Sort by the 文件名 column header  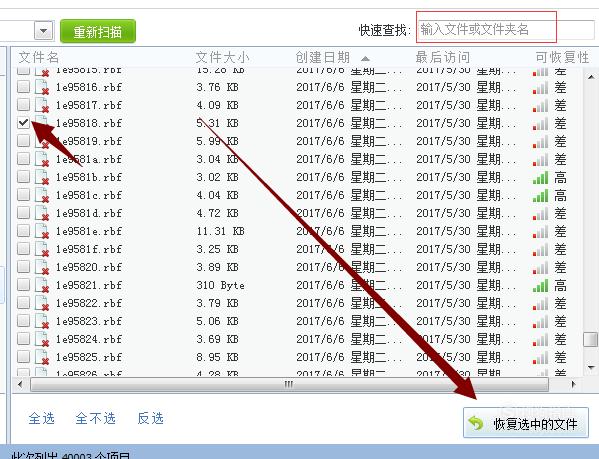coord(39,57)
